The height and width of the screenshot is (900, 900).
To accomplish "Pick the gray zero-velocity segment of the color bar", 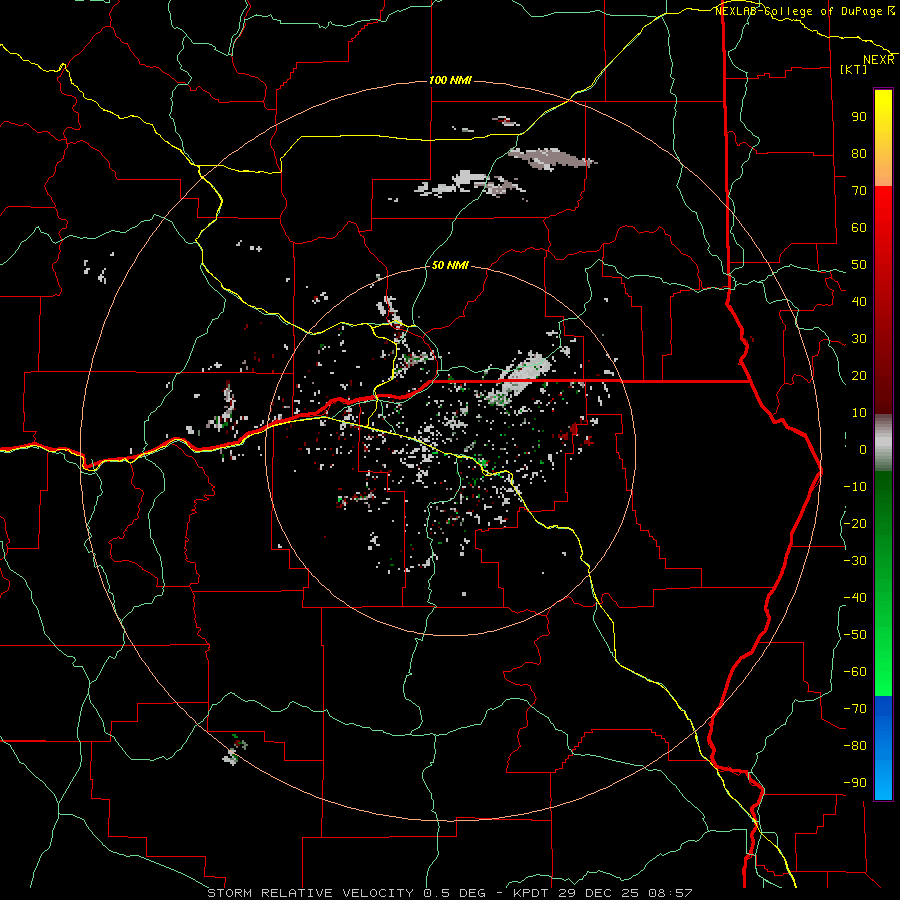I will tap(883, 443).
